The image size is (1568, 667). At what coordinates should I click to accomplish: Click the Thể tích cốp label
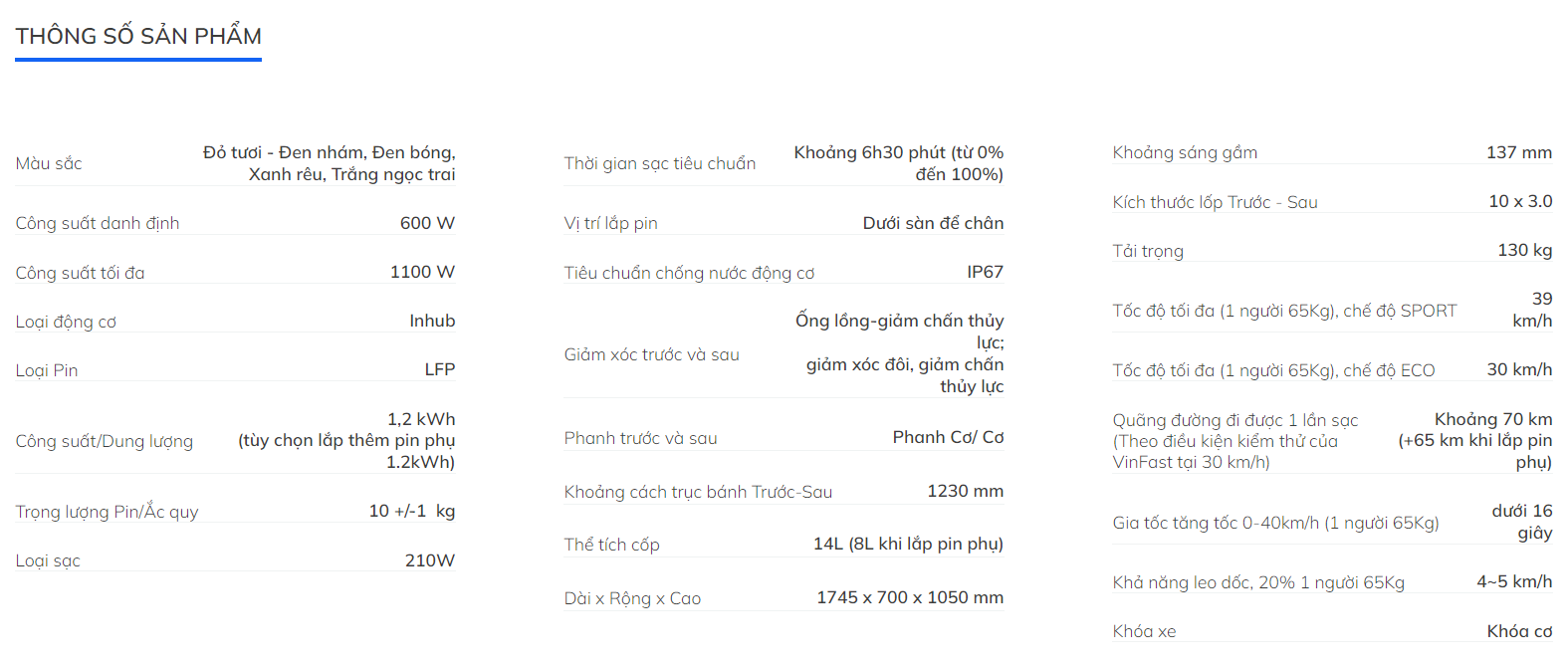pos(611,545)
